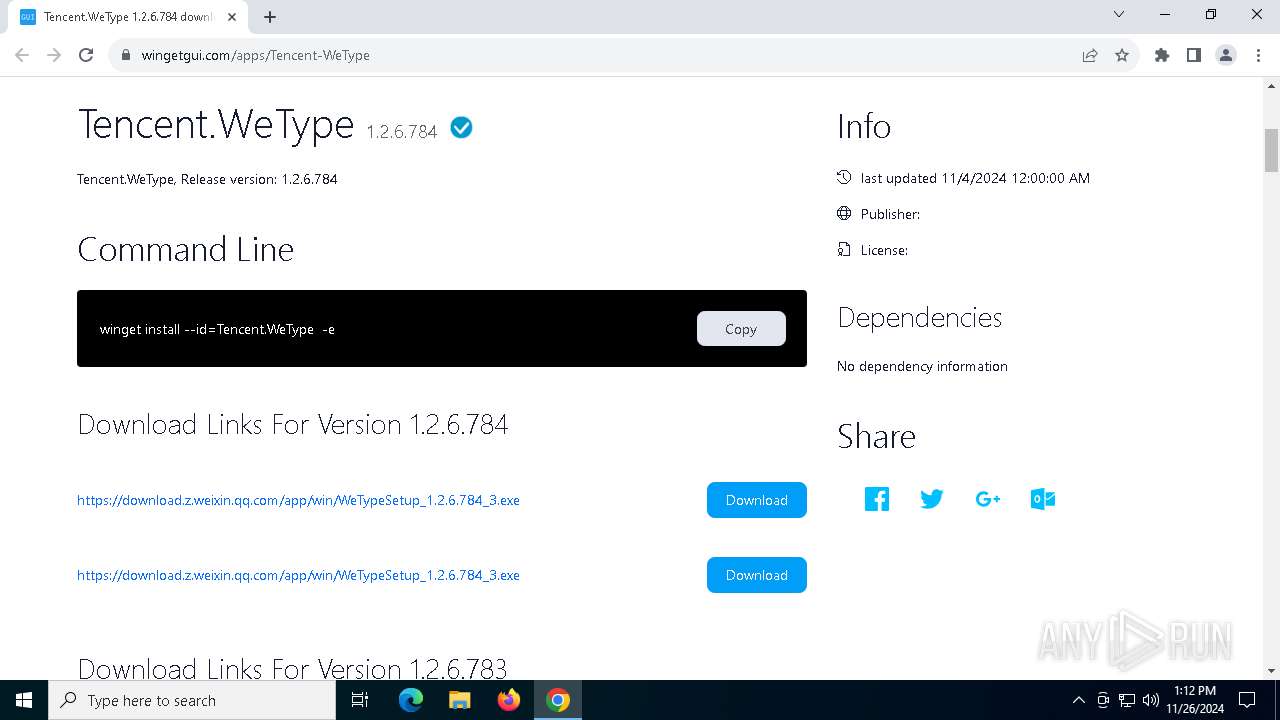This screenshot has height=720, width=1280.
Task: View site information lock icon
Action: [x=126, y=55]
